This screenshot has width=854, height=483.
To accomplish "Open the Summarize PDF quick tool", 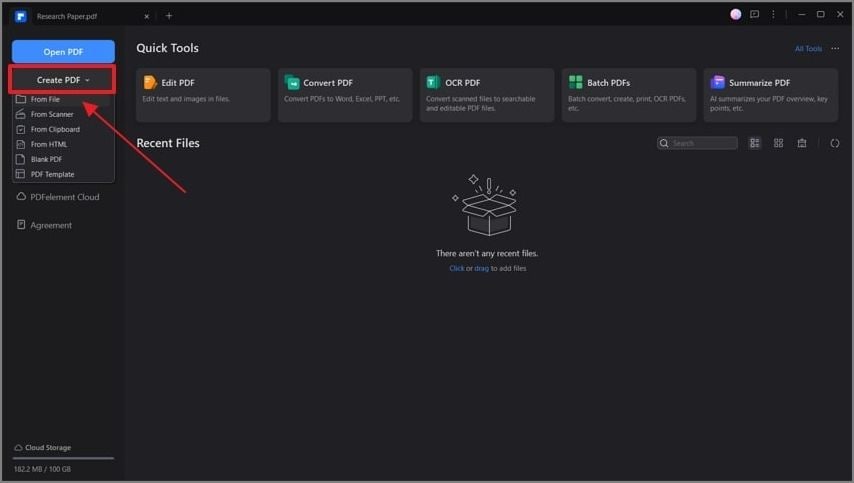I will [771, 95].
